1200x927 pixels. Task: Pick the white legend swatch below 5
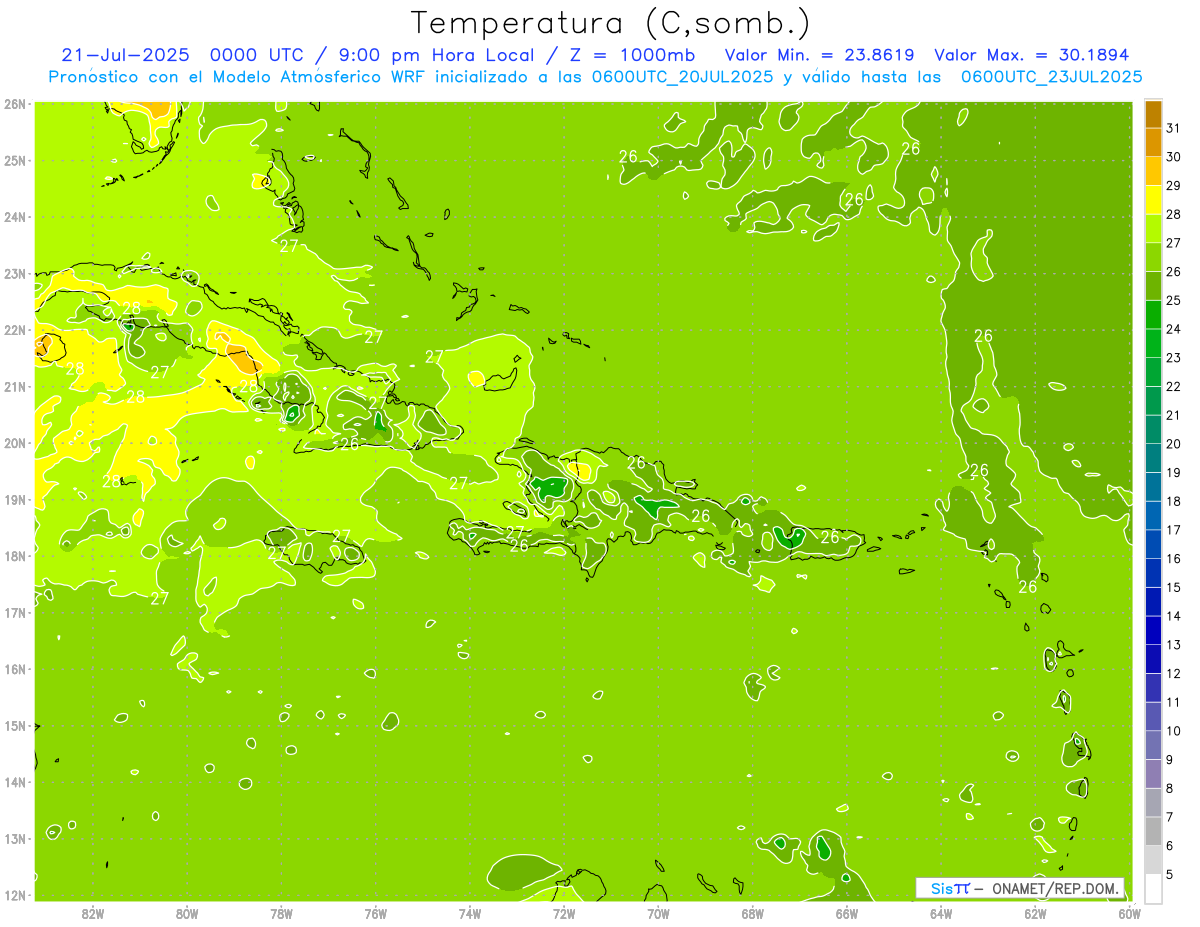(1153, 887)
